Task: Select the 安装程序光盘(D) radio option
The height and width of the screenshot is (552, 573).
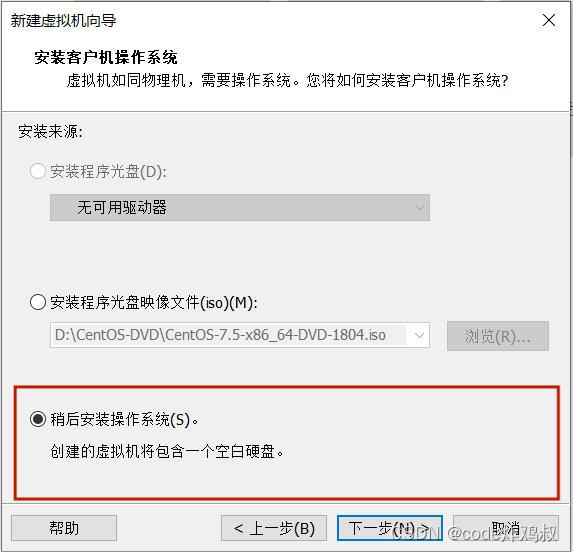Action: [x=38, y=171]
